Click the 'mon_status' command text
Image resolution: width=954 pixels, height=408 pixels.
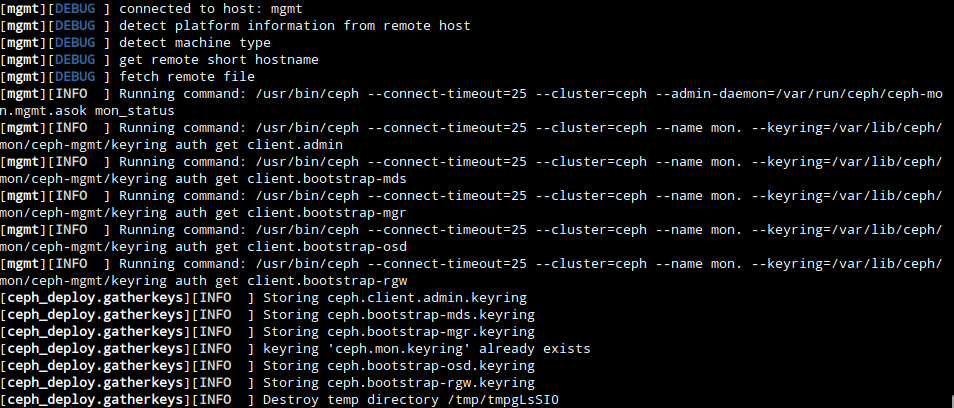(x=134, y=111)
